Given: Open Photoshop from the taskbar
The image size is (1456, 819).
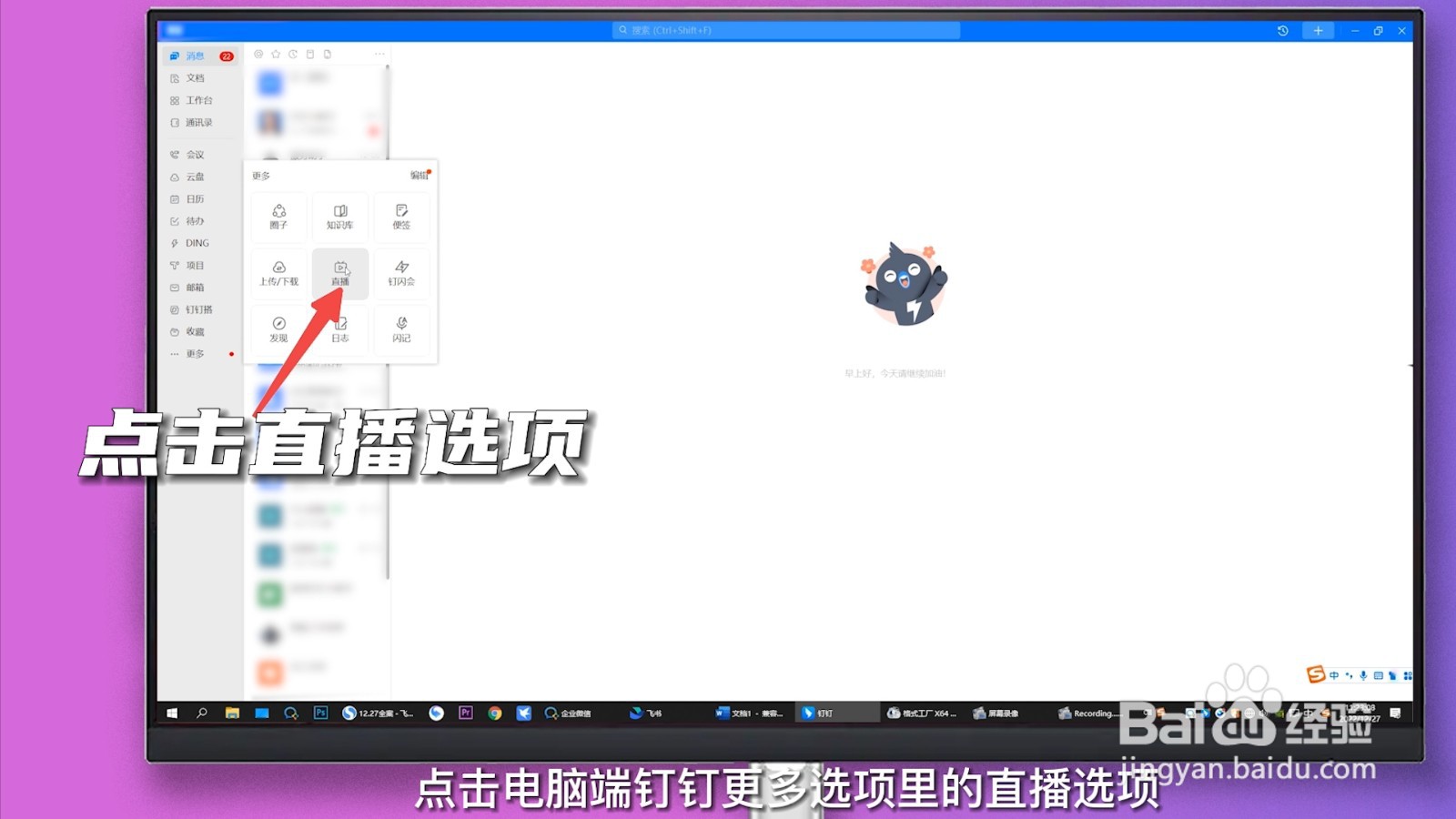Looking at the screenshot, I should click(x=320, y=713).
